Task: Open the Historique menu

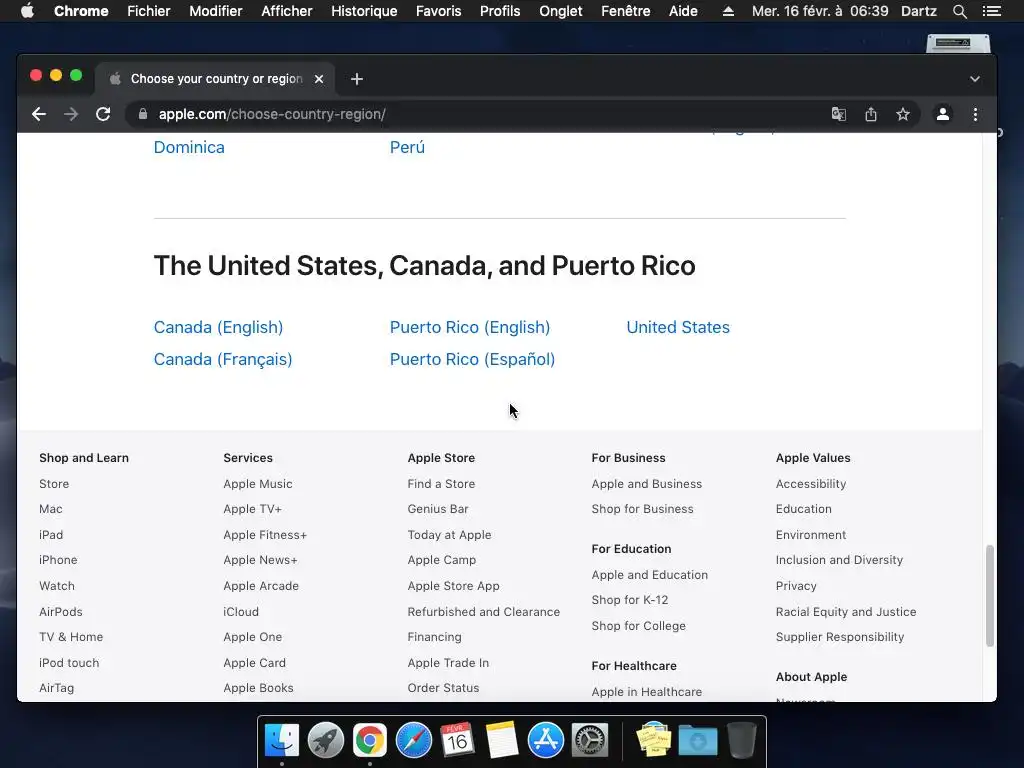Action: coord(364,11)
